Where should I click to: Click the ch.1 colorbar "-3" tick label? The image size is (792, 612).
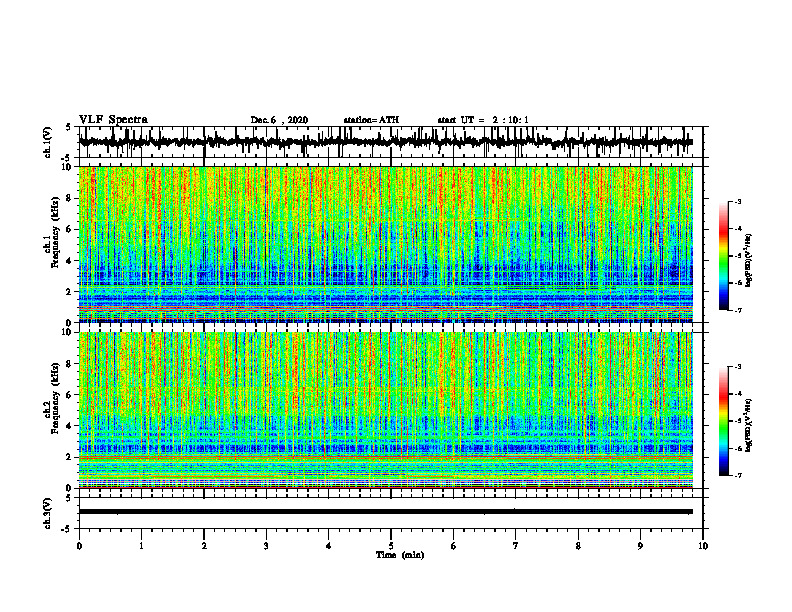click(x=738, y=201)
